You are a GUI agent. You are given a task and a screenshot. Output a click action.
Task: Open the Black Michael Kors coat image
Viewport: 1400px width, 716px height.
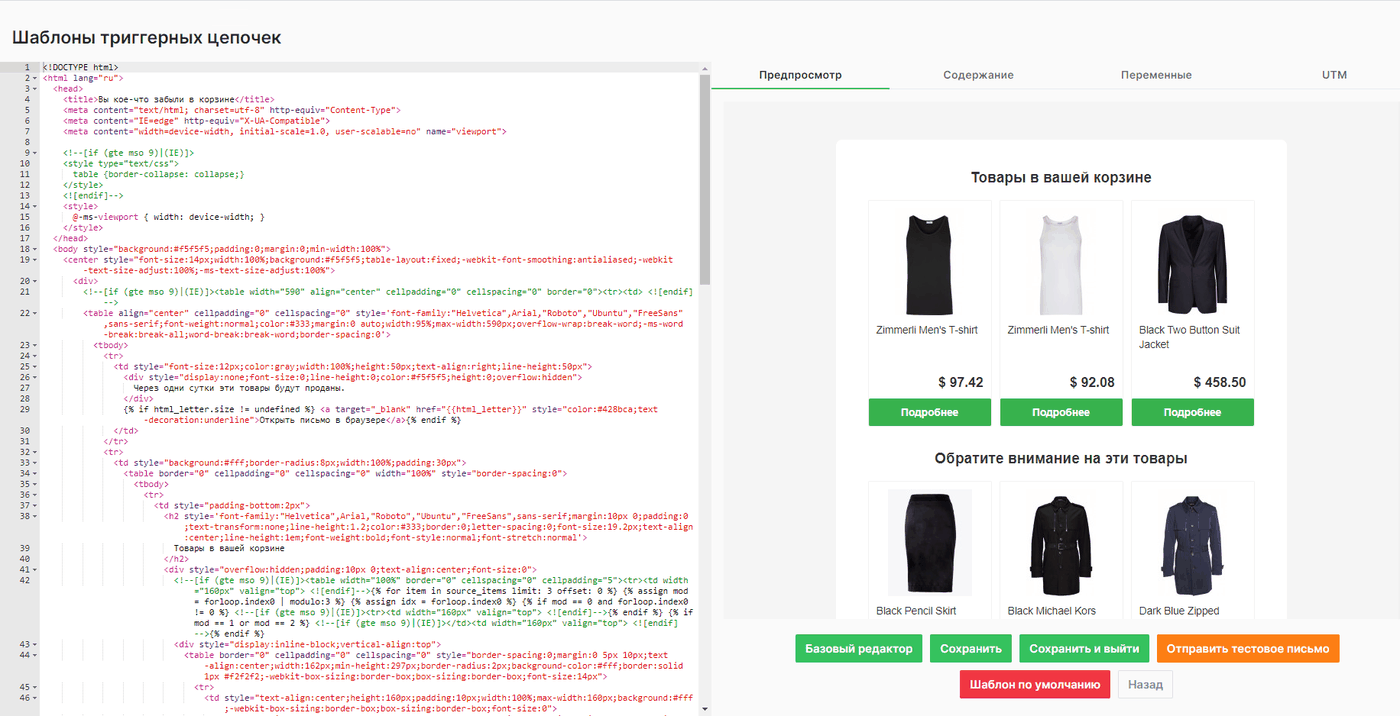click(x=1061, y=543)
